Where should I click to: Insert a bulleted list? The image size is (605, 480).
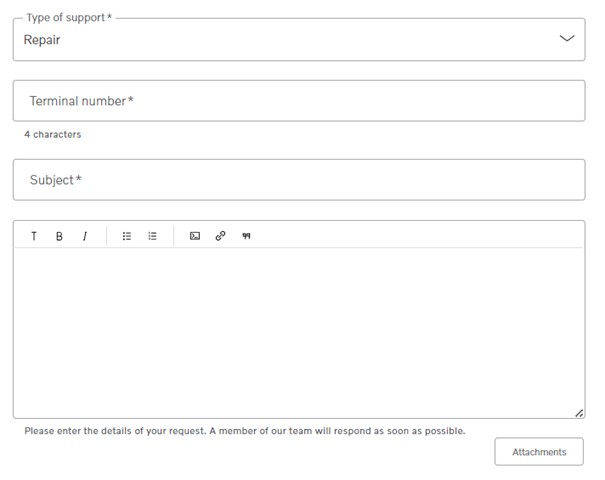(127, 236)
